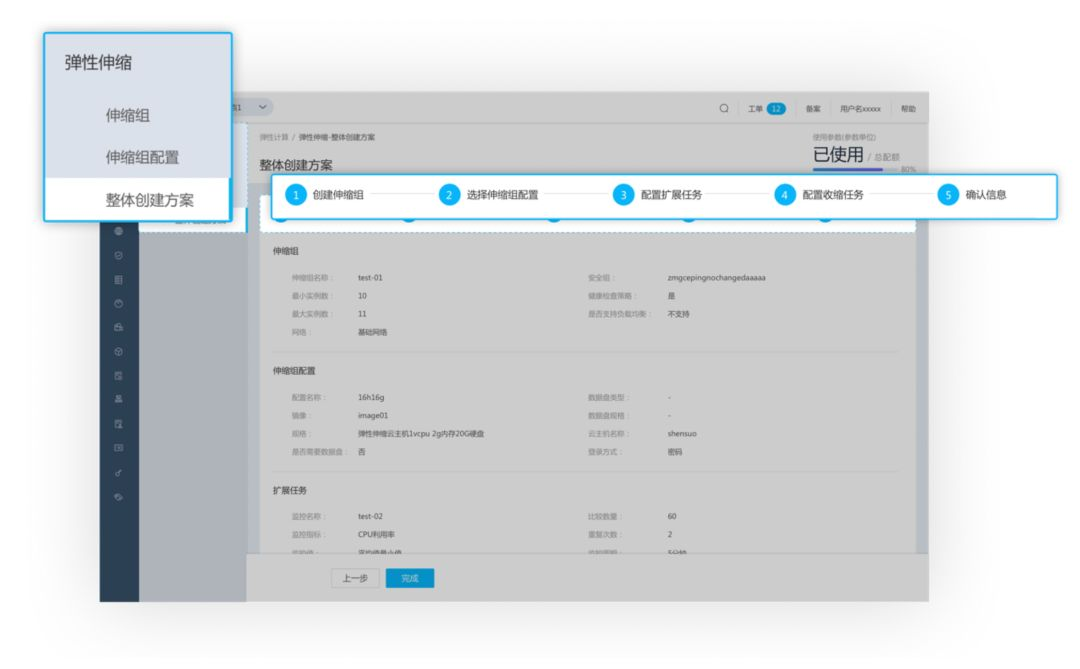The image size is (1080, 669).
Task: Go to step 5 确认信息
Action: (972, 195)
